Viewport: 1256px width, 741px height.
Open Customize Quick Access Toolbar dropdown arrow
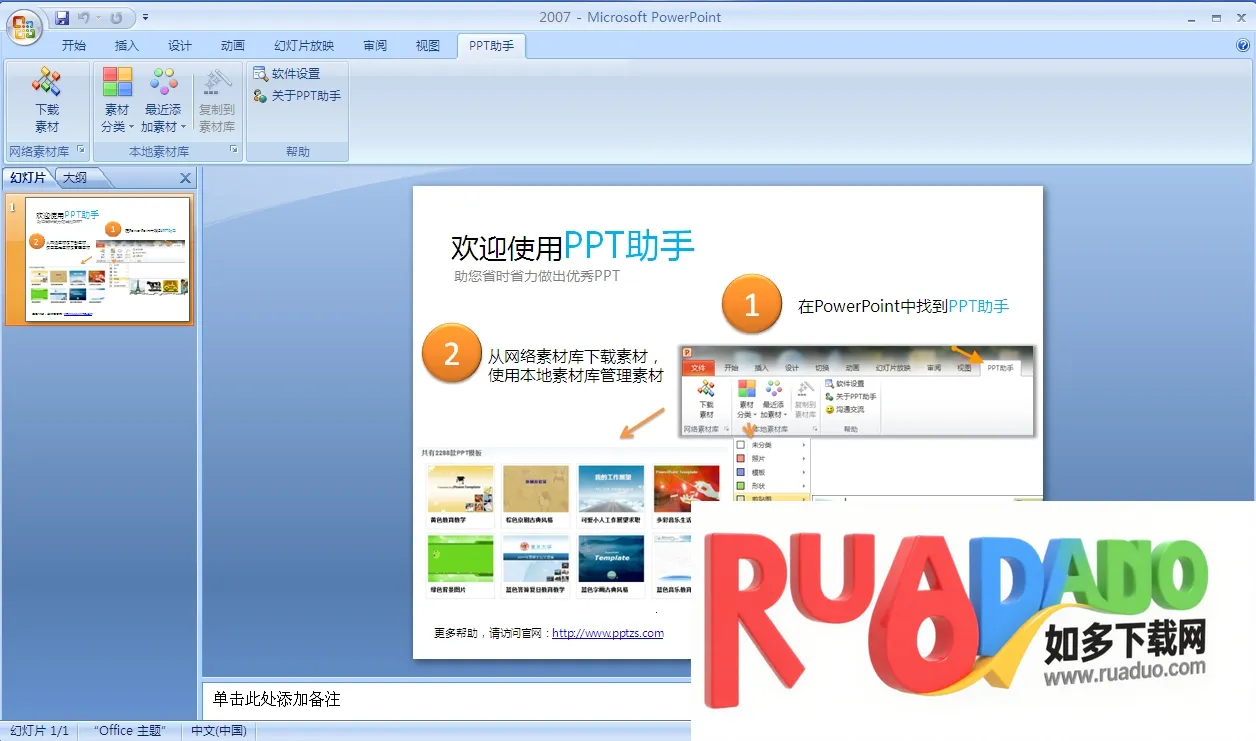pos(146,17)
